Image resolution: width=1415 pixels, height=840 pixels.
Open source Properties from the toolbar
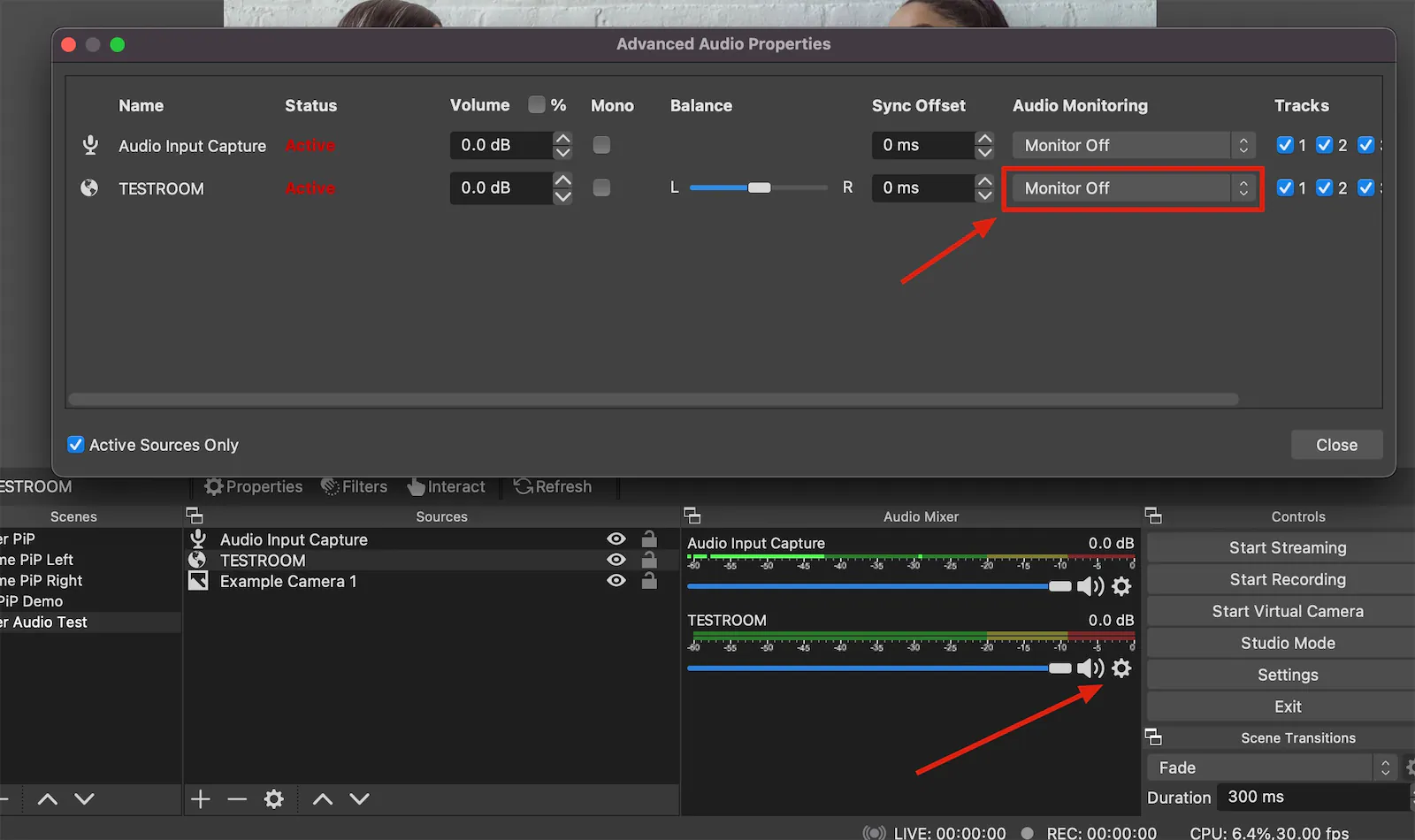pyautogui.click(x=253, y=486)
